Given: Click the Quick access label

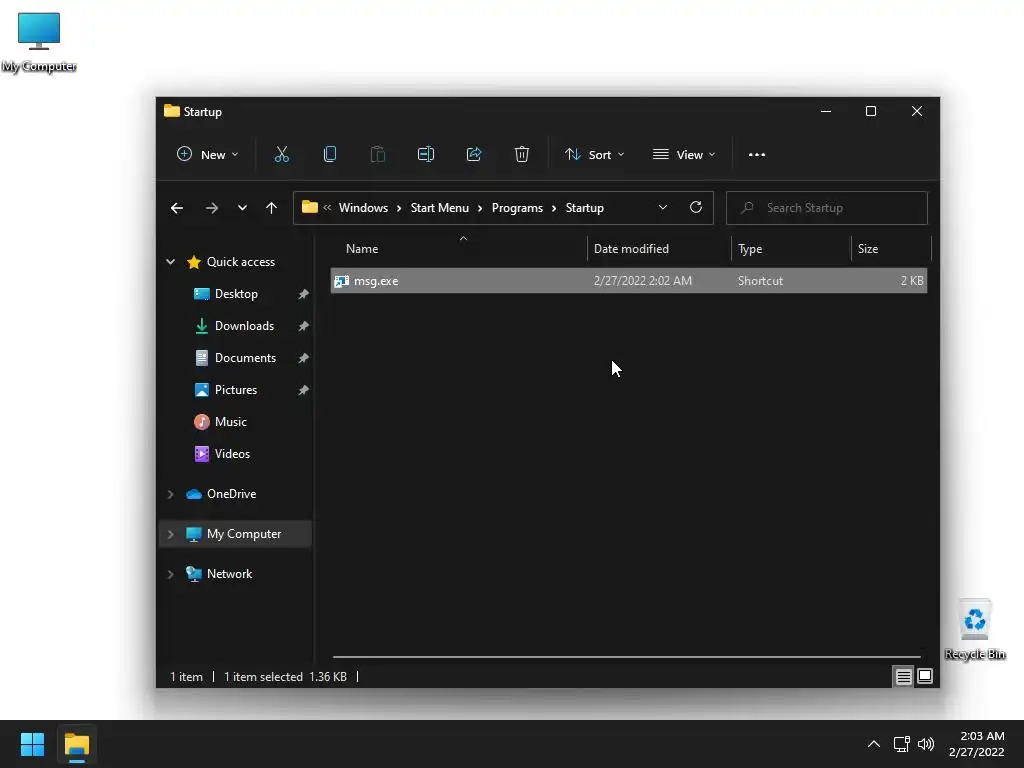Looking at the screenshot, I should 241,262.
